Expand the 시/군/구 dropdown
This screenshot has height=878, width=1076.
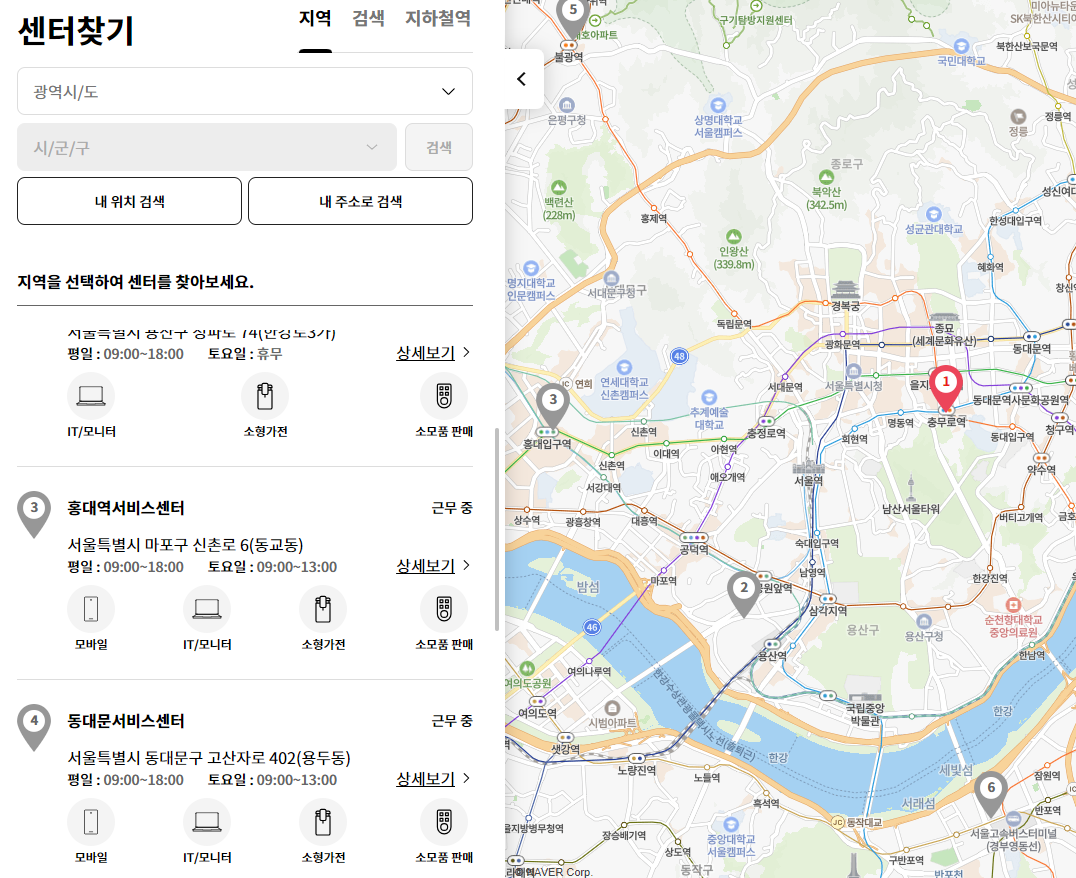click(207, 146)
